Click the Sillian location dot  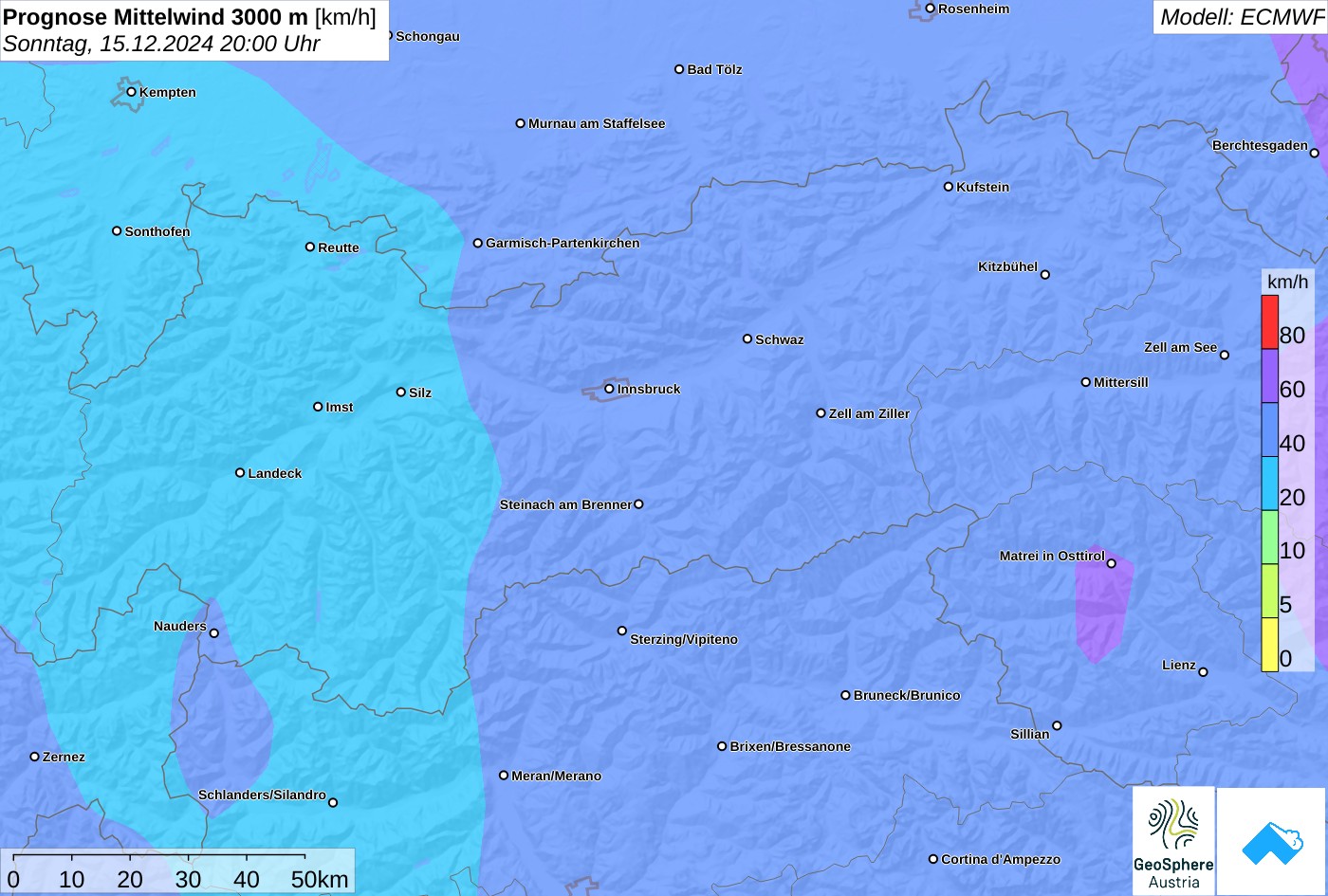coord(1057,726)
